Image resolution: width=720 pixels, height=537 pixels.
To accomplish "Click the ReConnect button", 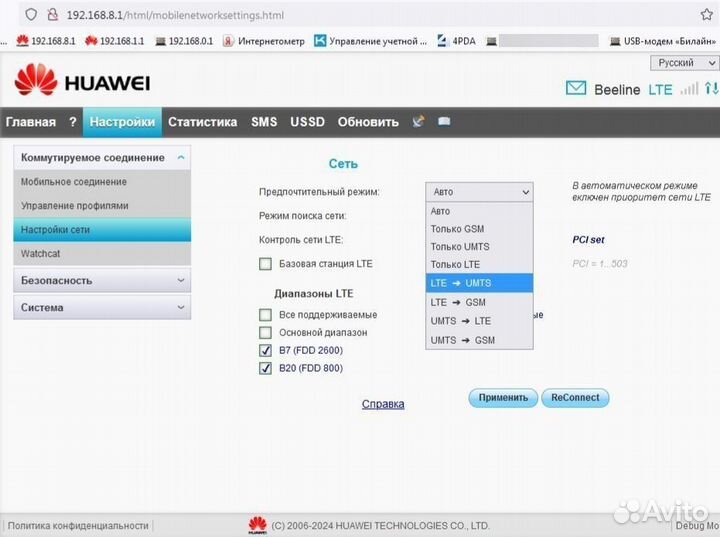I will [x=575, y=398].
